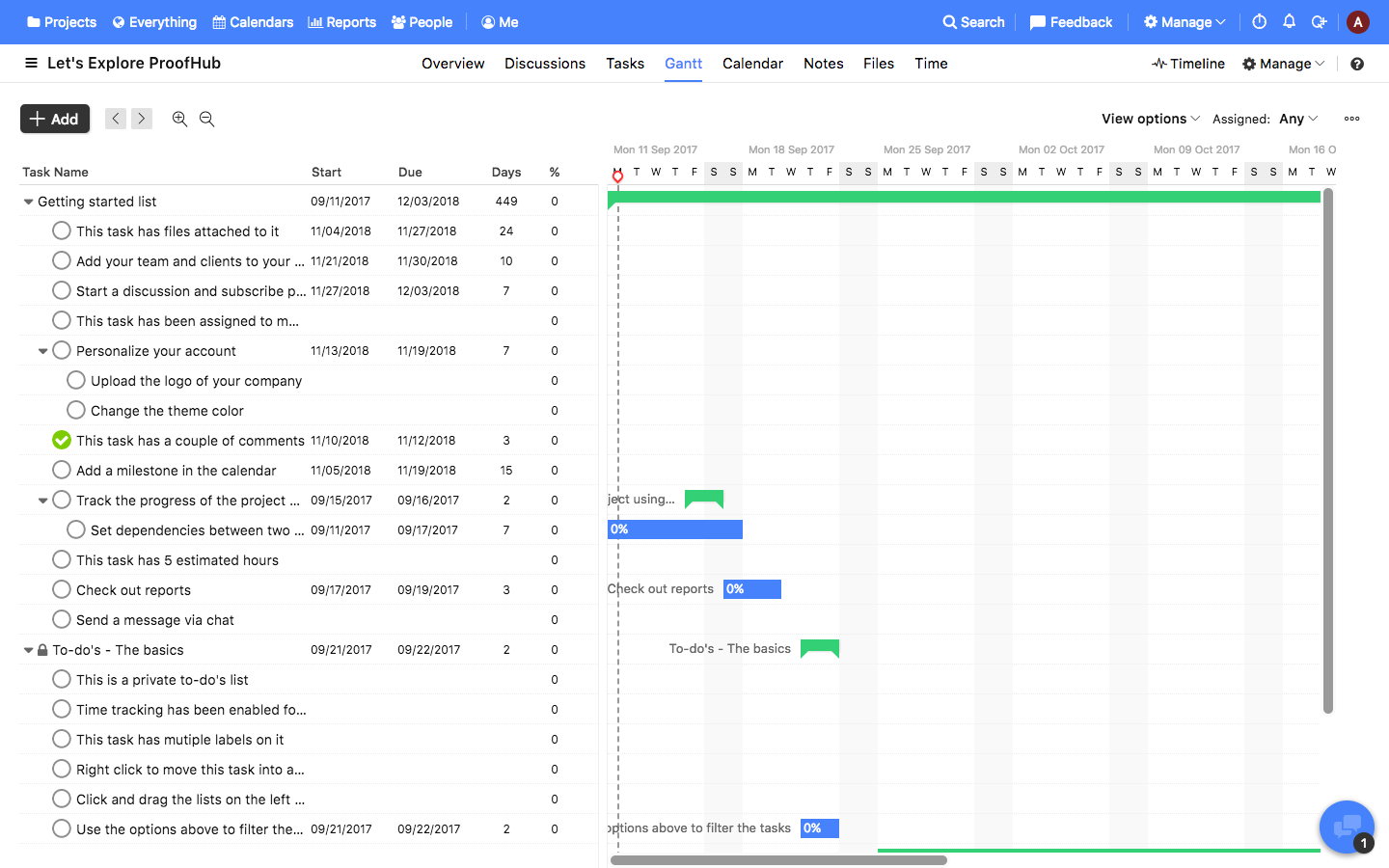The height and width of the screenshot is (868, 1389).
Task: Open the Feedback link
Action: (1071, 22)
